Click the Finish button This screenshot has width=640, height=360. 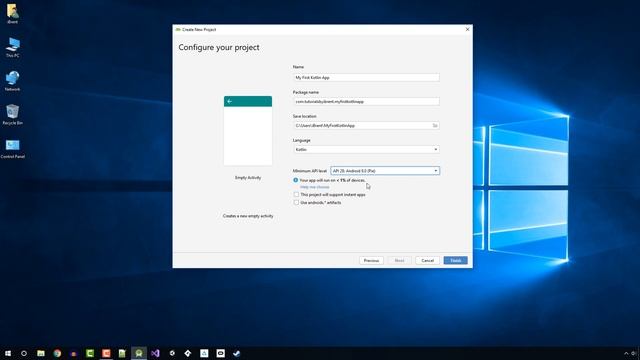click(456, 260)
